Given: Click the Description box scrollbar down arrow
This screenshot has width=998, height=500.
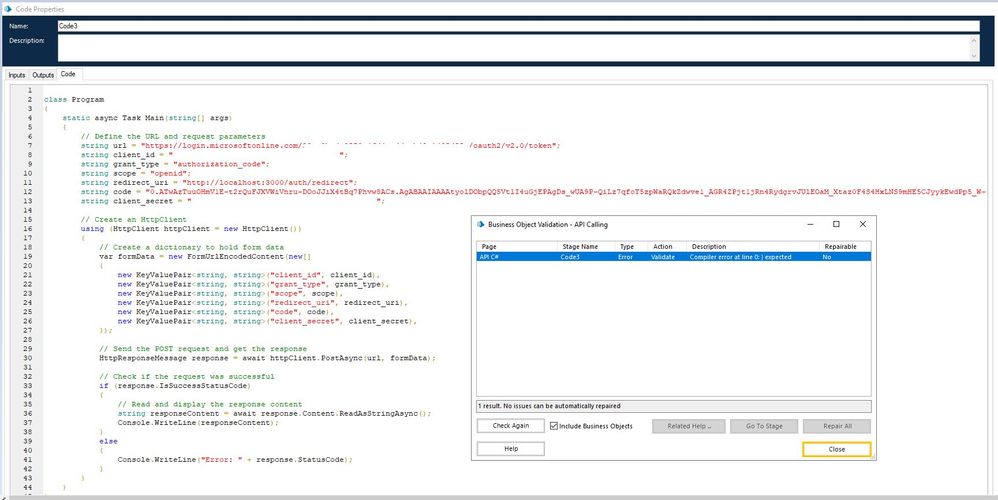Looking at the screenshot, I should [973, 58].
